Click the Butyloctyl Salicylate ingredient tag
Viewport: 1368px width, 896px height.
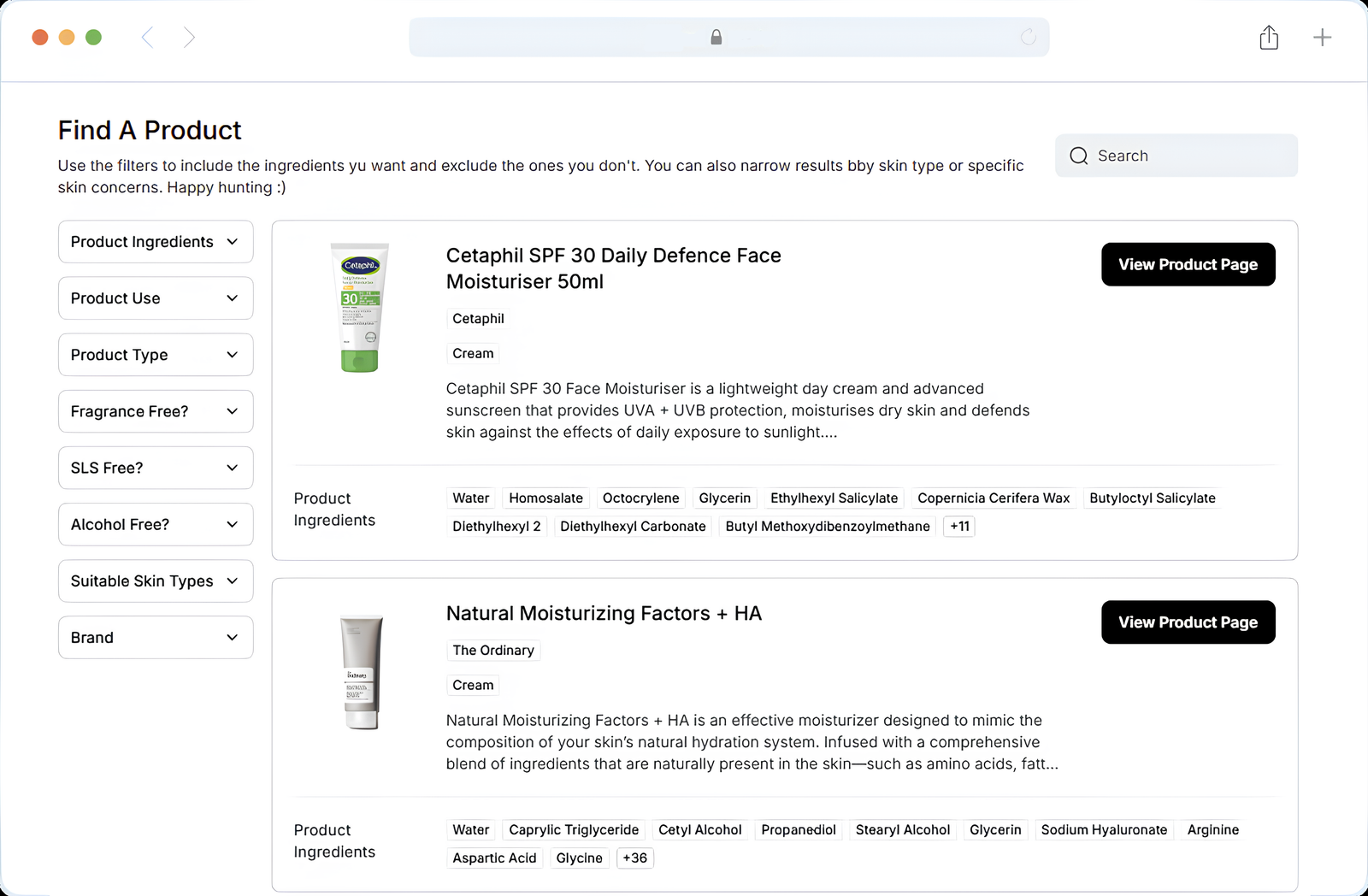click(1153, 498)
